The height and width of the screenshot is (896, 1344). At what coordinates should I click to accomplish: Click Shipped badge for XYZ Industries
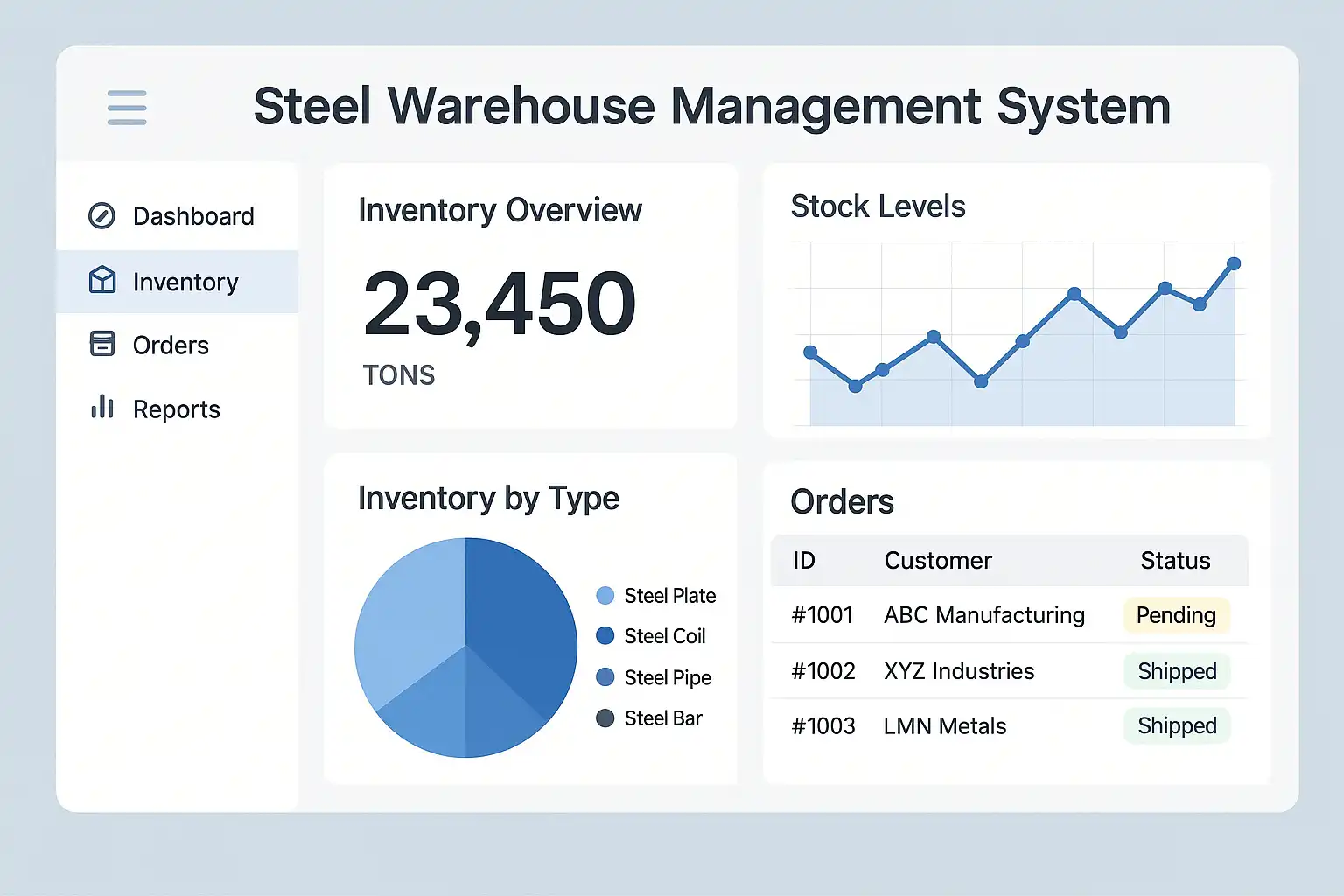(1177, 671)
